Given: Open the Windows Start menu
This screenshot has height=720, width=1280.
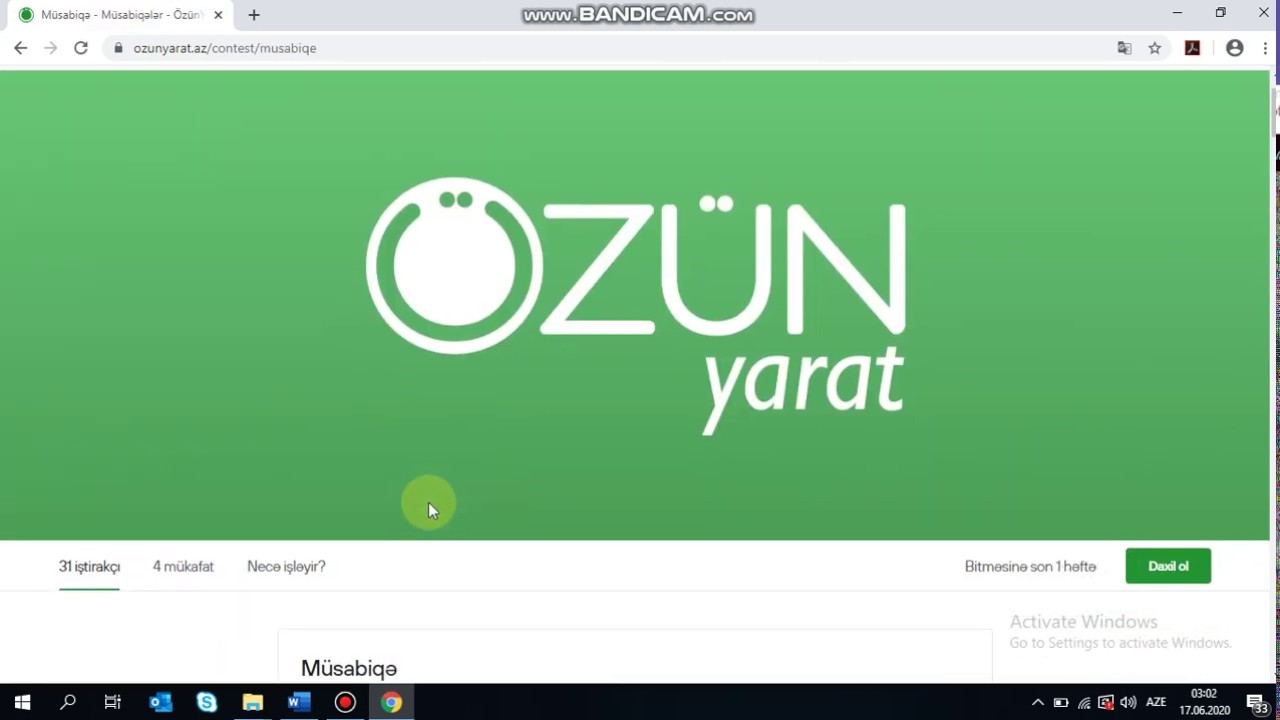Looking at the screenshot, I should pyautogui.click(x=22, y=702).
